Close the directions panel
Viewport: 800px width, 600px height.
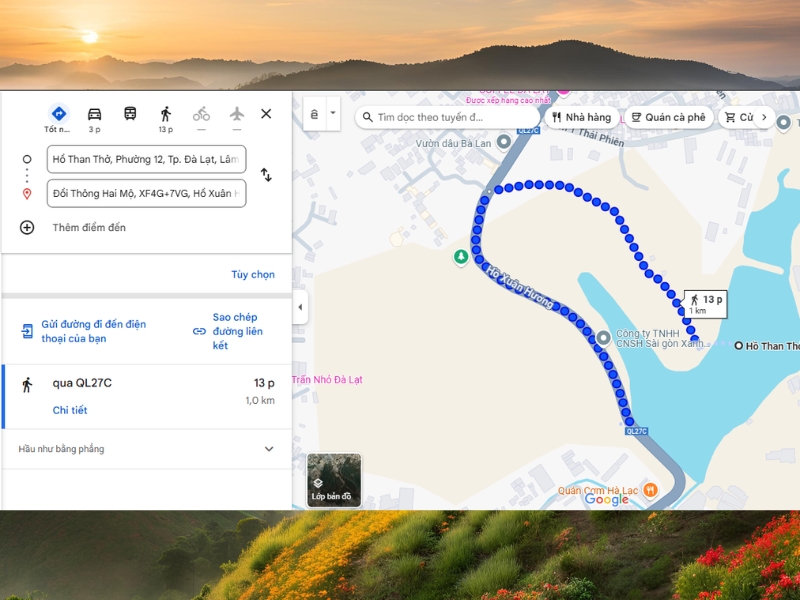(266, 114)
